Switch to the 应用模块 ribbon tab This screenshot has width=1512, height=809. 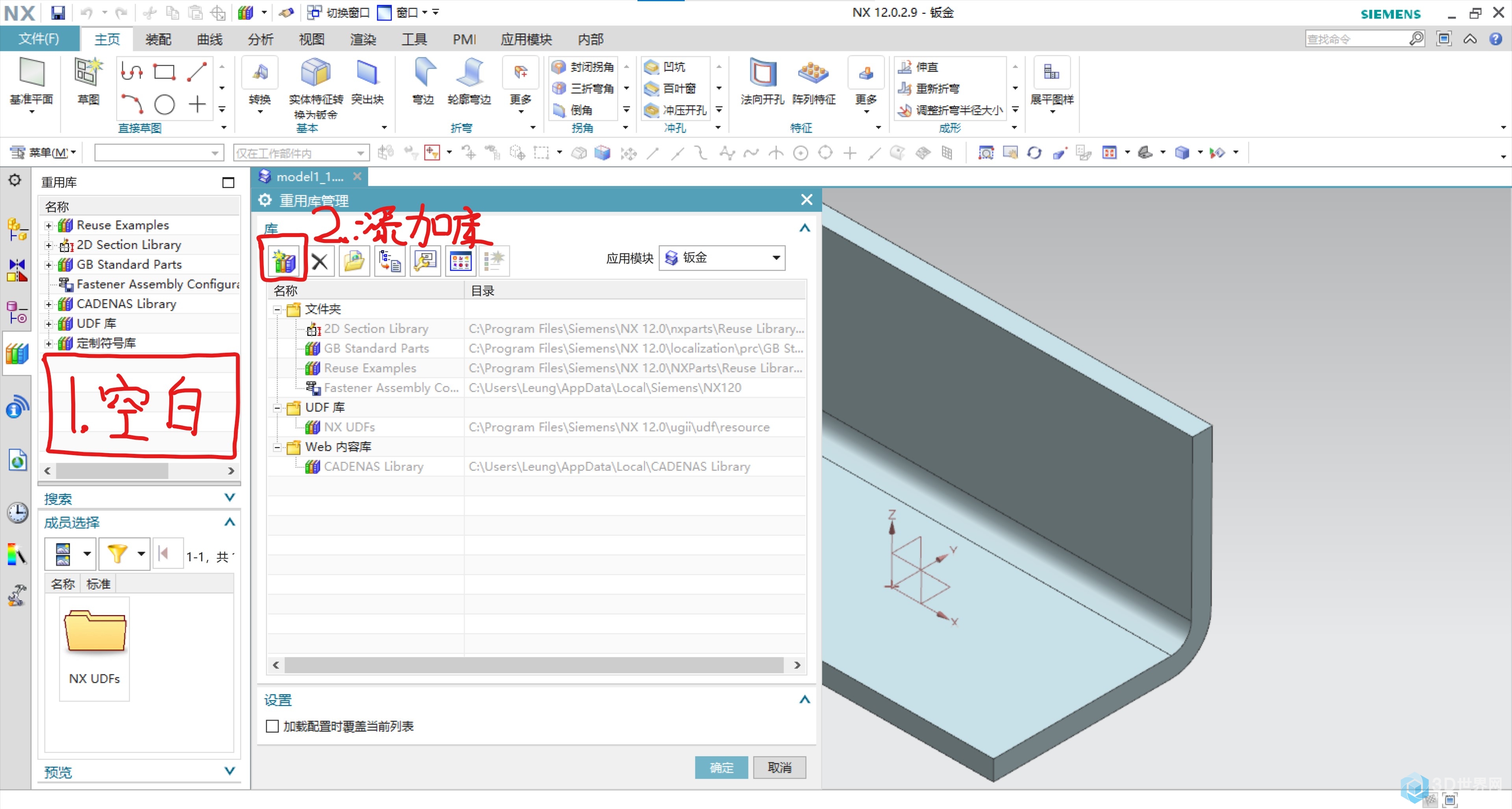[x=526, y=39]
